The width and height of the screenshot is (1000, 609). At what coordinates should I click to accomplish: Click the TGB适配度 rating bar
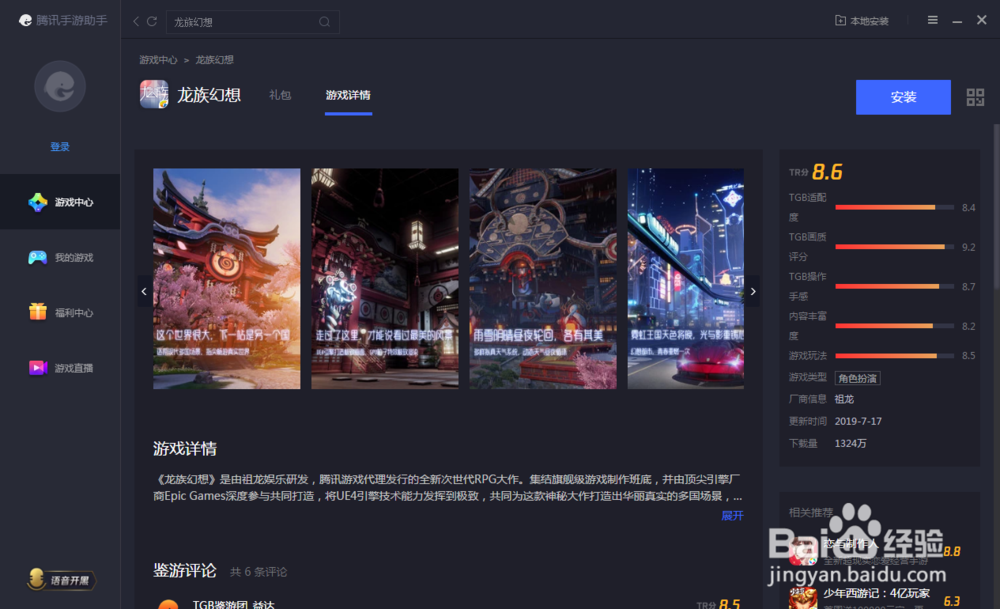pyautogui.click(x=895, y=207)
